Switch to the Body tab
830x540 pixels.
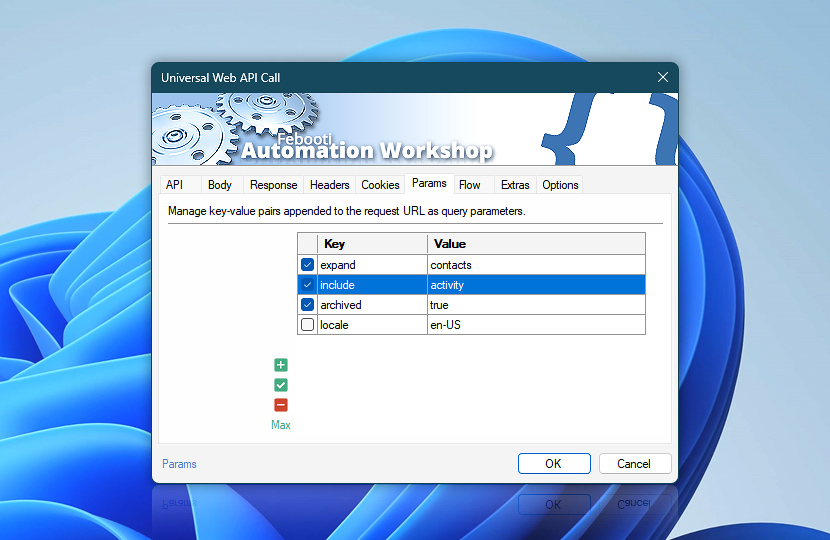point(220,185)
